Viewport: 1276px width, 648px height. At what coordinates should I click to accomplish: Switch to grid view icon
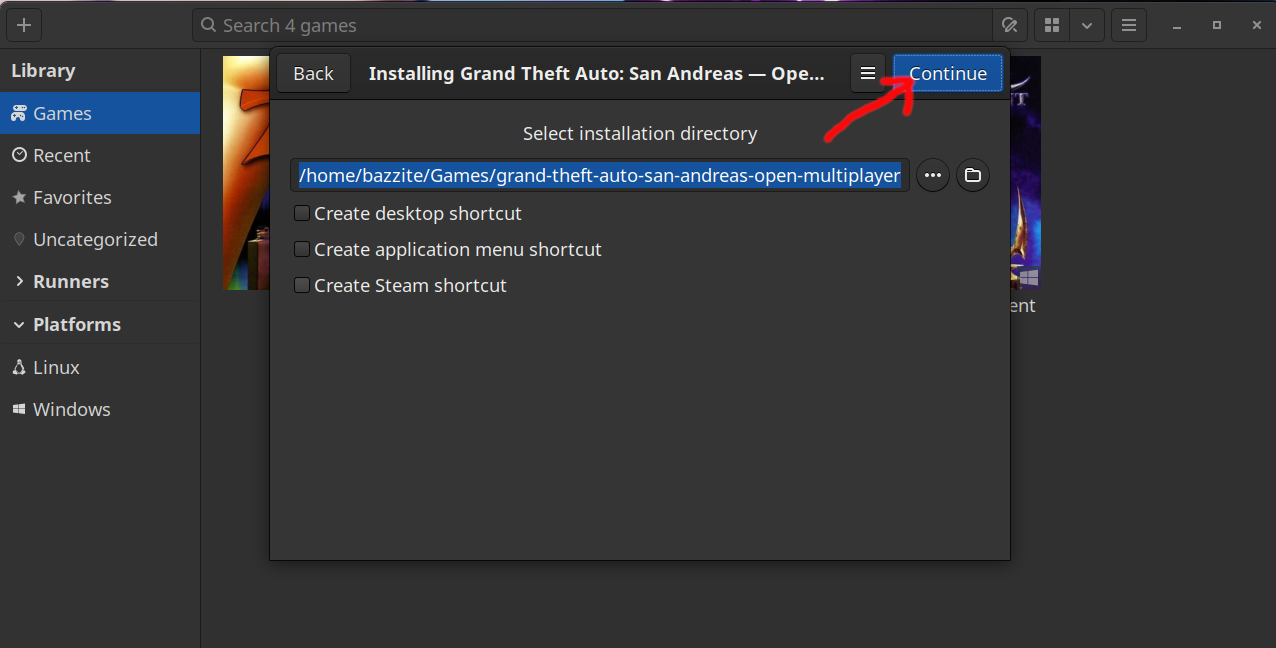click(1051, 25)
